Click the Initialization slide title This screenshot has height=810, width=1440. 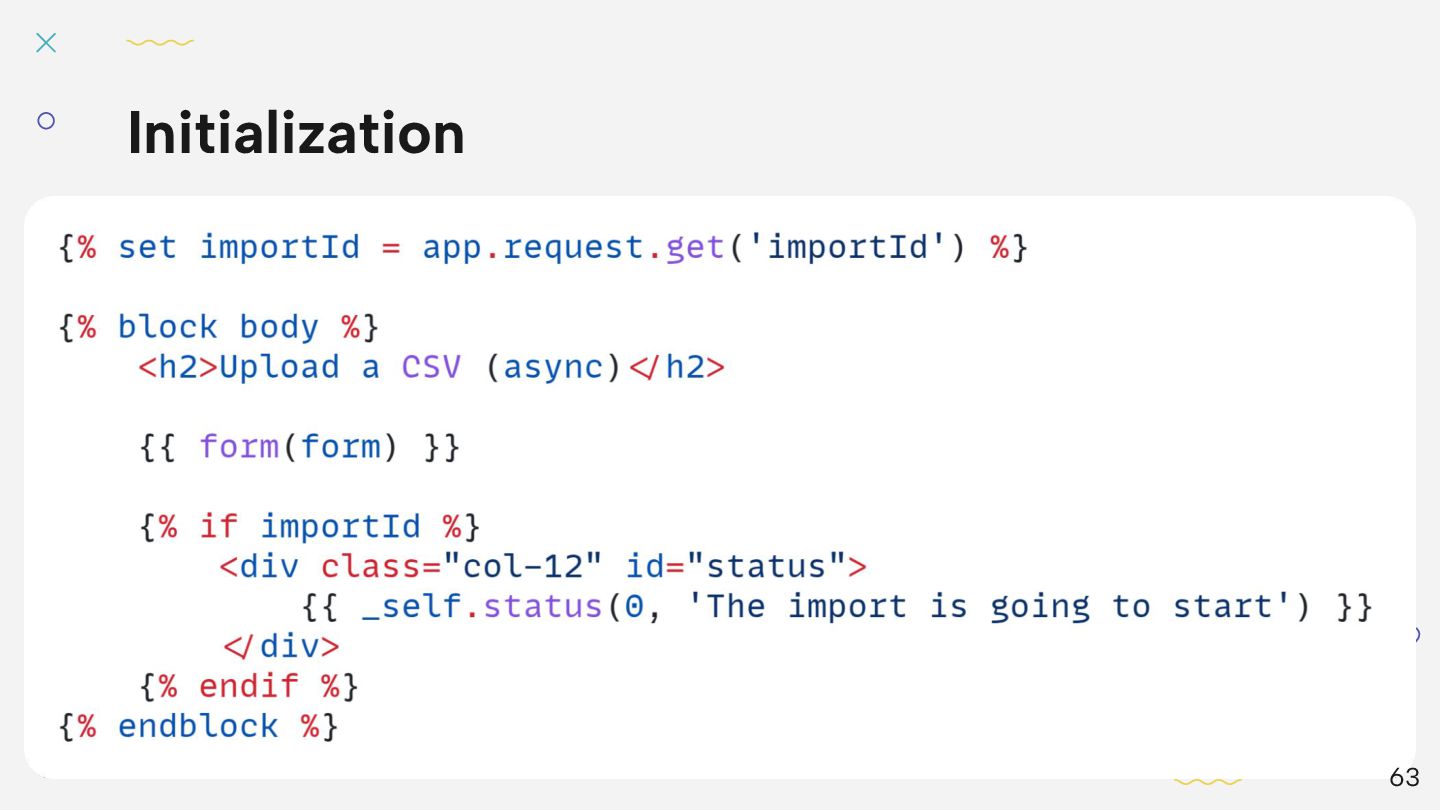[296, 132]
